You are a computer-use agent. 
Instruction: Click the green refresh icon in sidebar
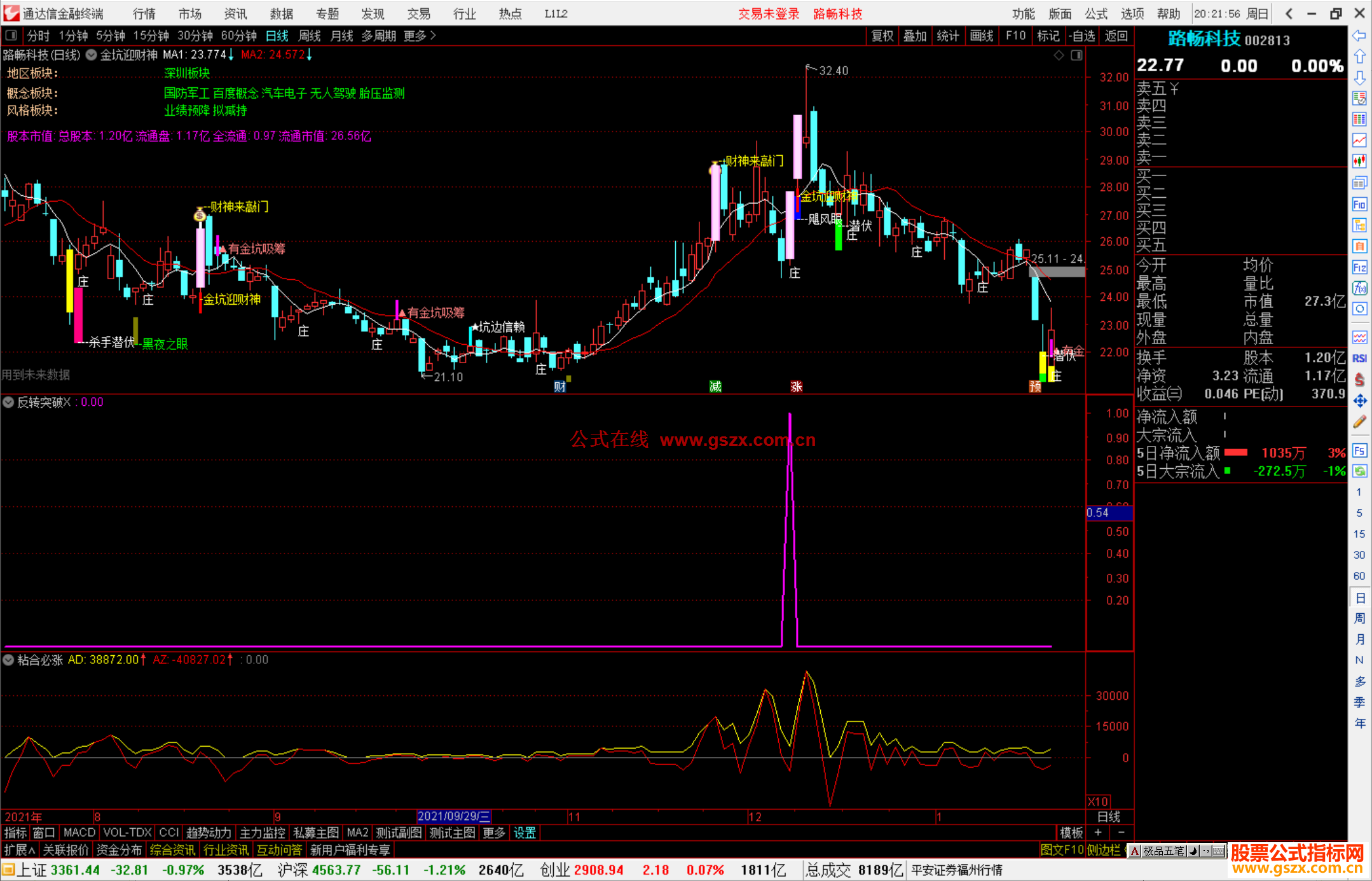(x=1359, y=471)
